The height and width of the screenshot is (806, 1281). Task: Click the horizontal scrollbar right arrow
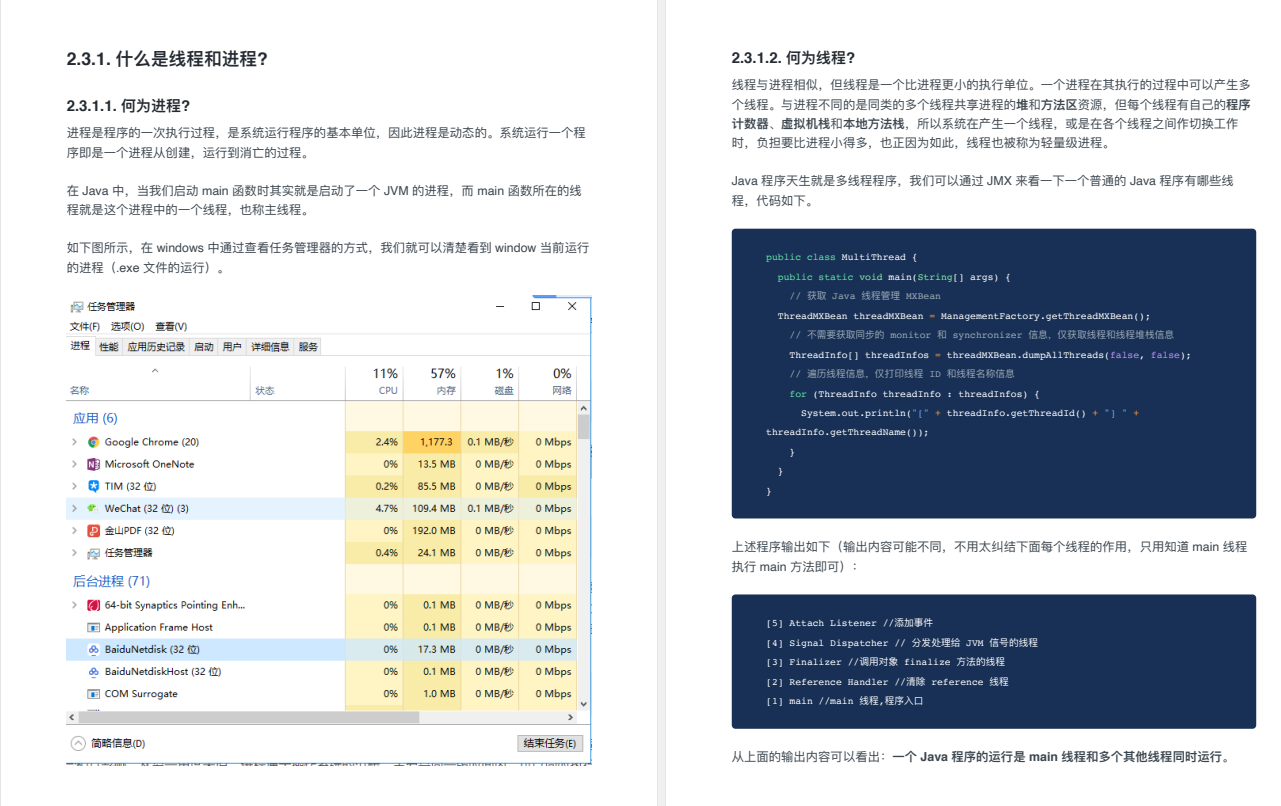pos(571,717)
